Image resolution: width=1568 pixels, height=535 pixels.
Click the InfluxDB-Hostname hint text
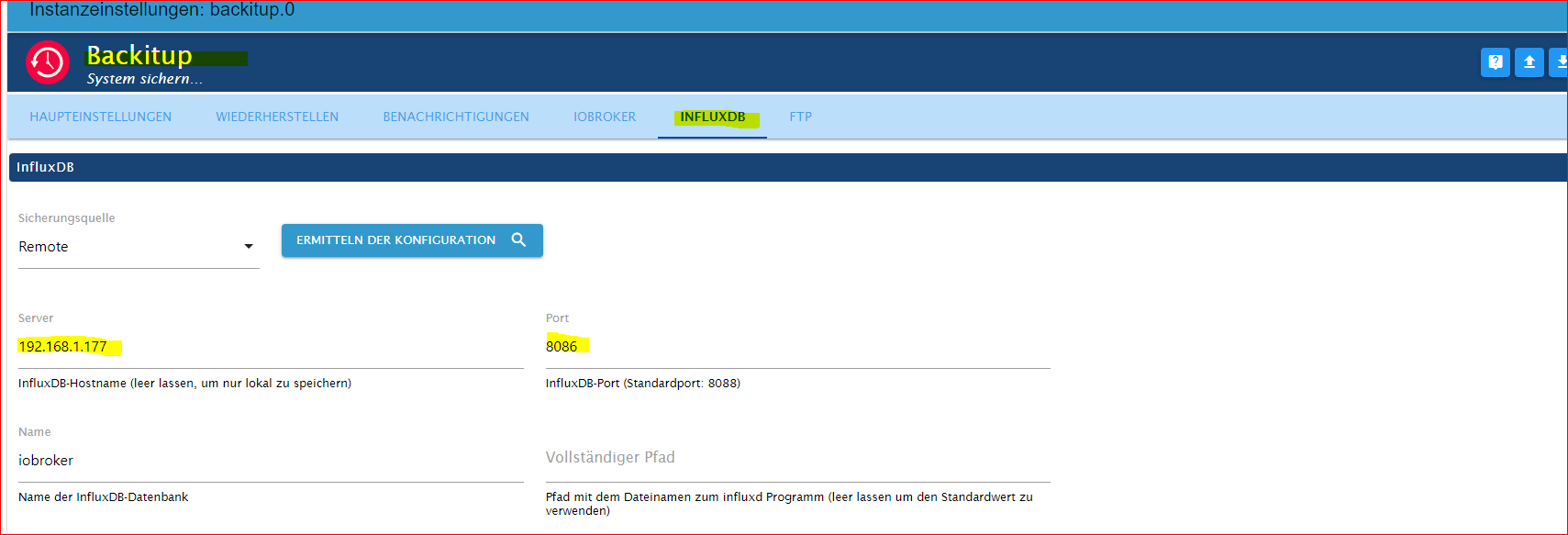(x=184, y=384)
